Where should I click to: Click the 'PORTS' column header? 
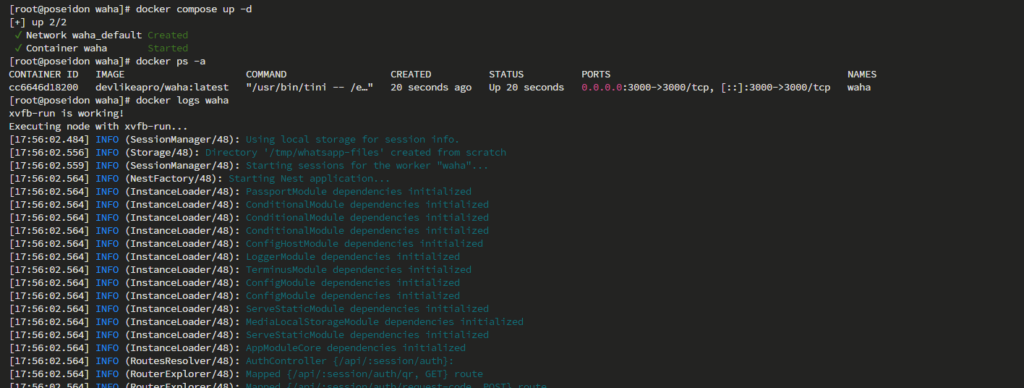pyautogui.click(x=596, y=74)
